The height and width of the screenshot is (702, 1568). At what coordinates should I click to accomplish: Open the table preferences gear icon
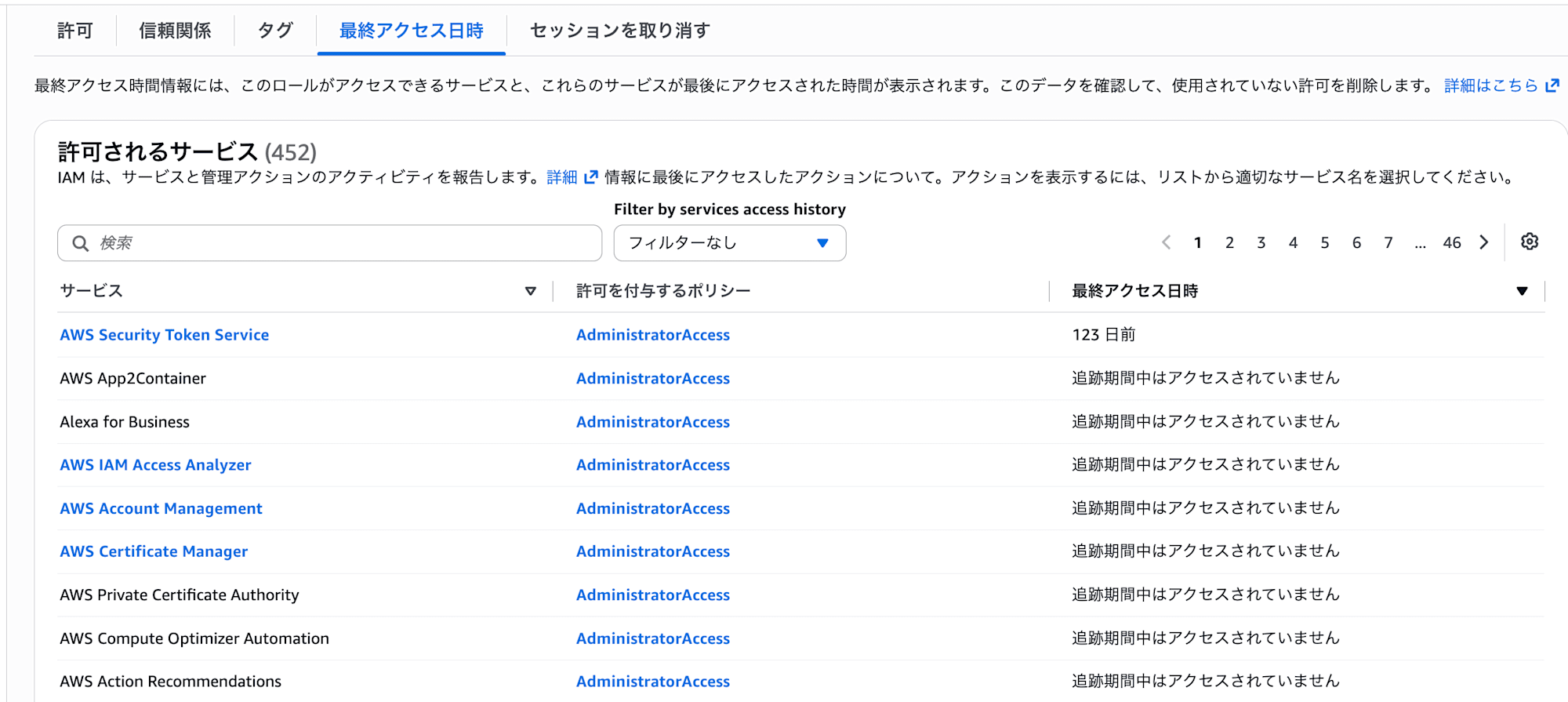click(1529, 242)
